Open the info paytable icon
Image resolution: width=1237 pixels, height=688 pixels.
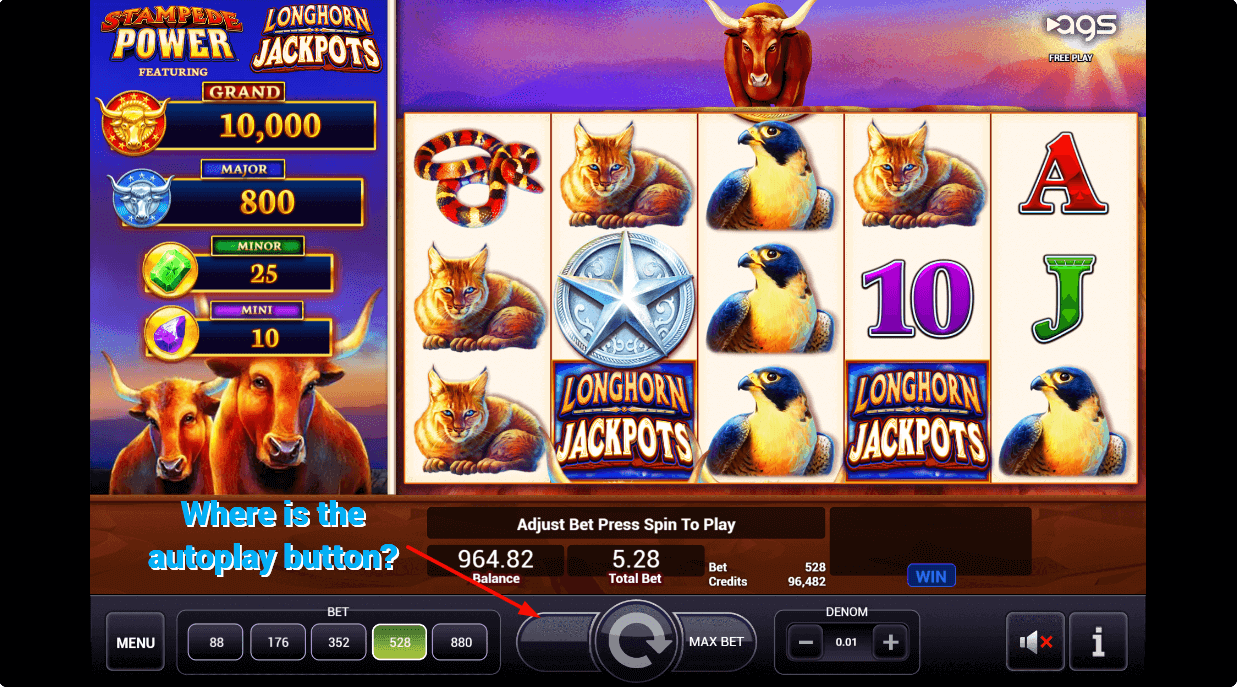(x=1098, y=642)
